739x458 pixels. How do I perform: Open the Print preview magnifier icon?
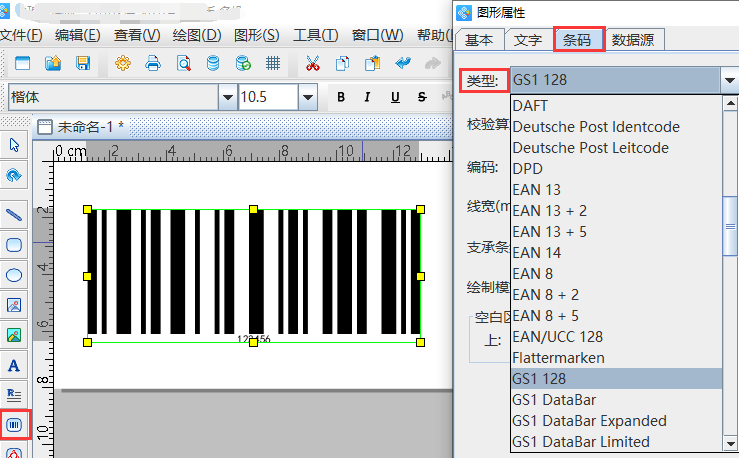coord(183,63)
